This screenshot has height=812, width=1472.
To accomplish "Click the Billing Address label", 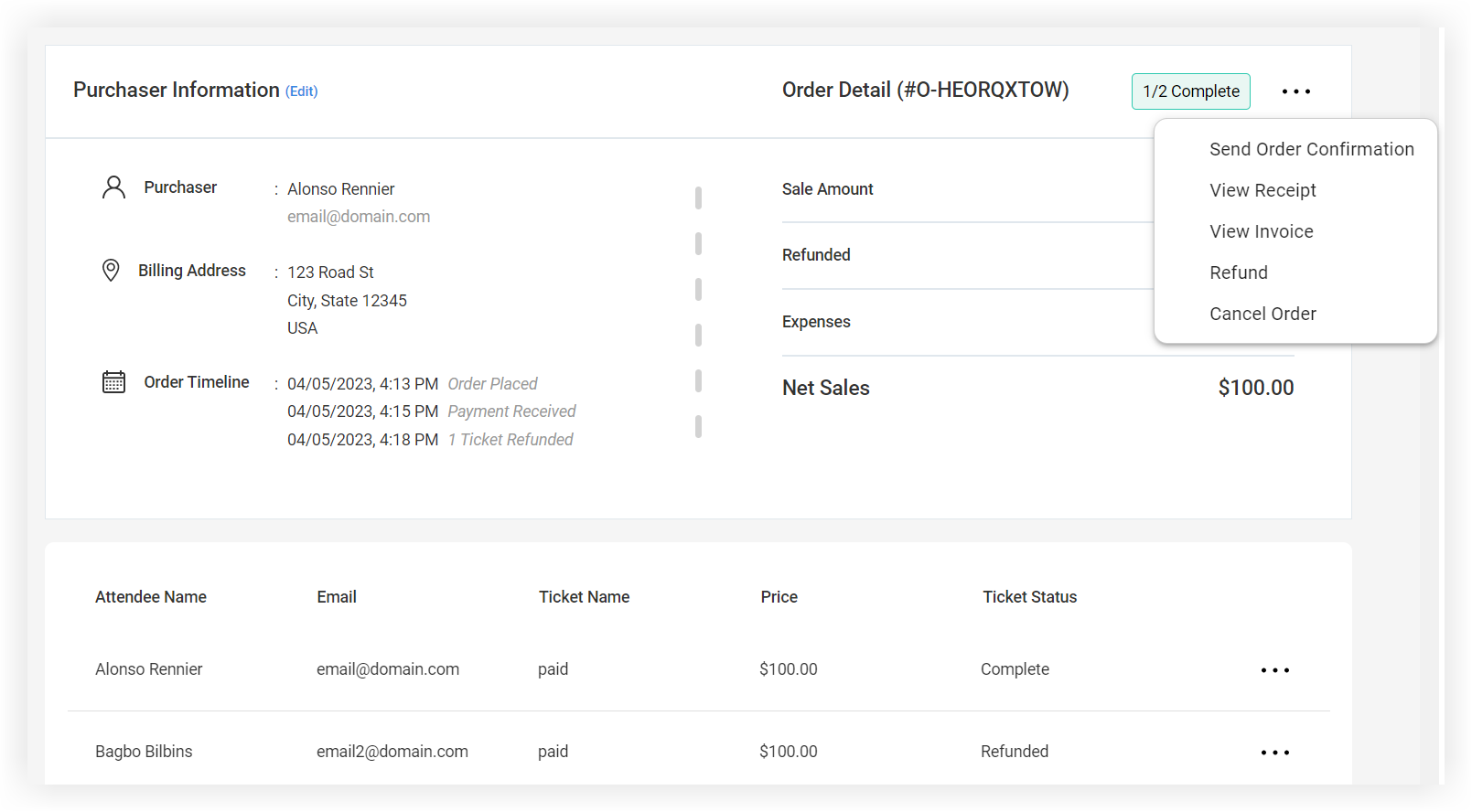I will click(191, 271).
